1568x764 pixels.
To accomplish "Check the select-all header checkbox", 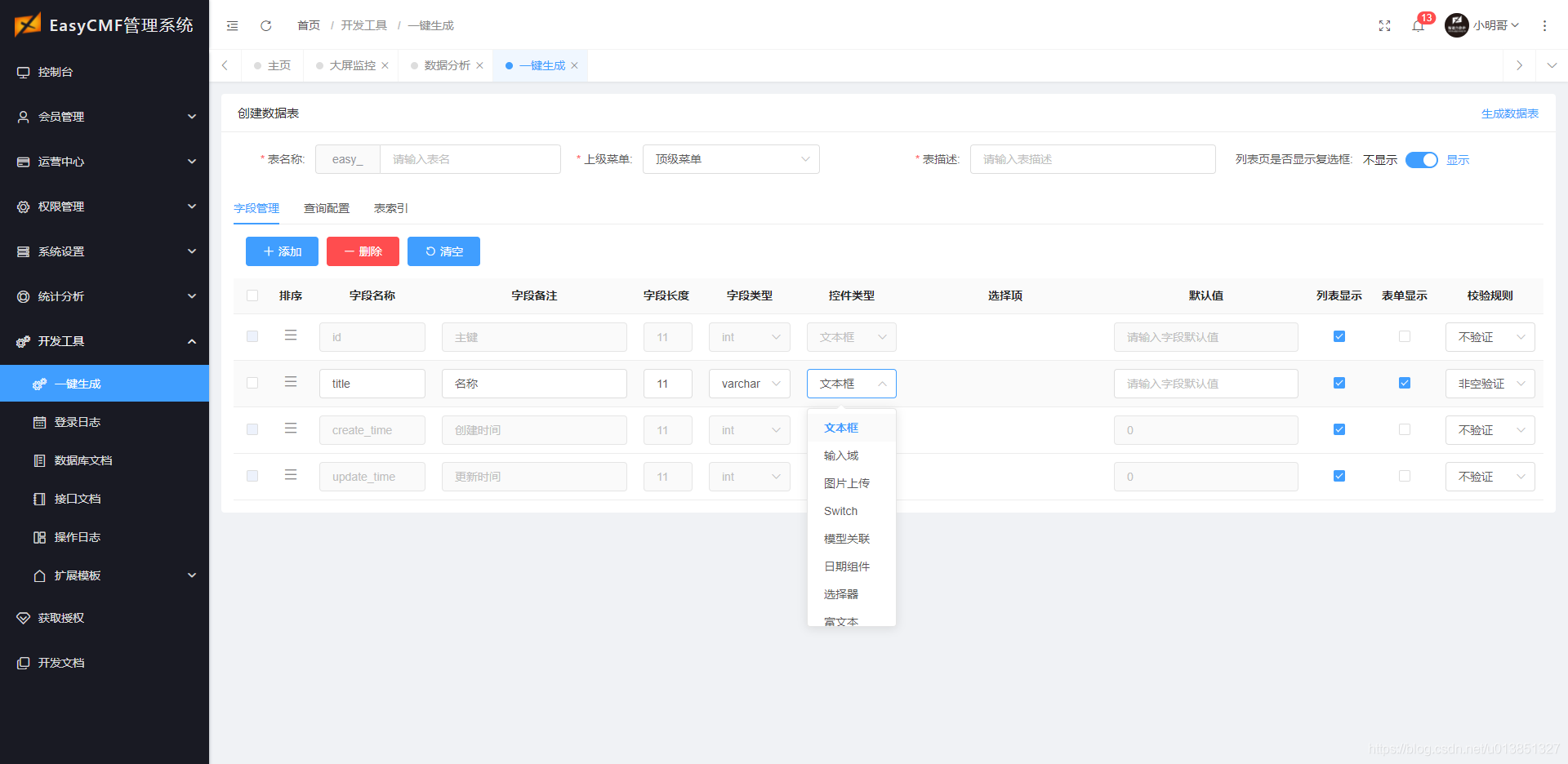I will (252, 295).
